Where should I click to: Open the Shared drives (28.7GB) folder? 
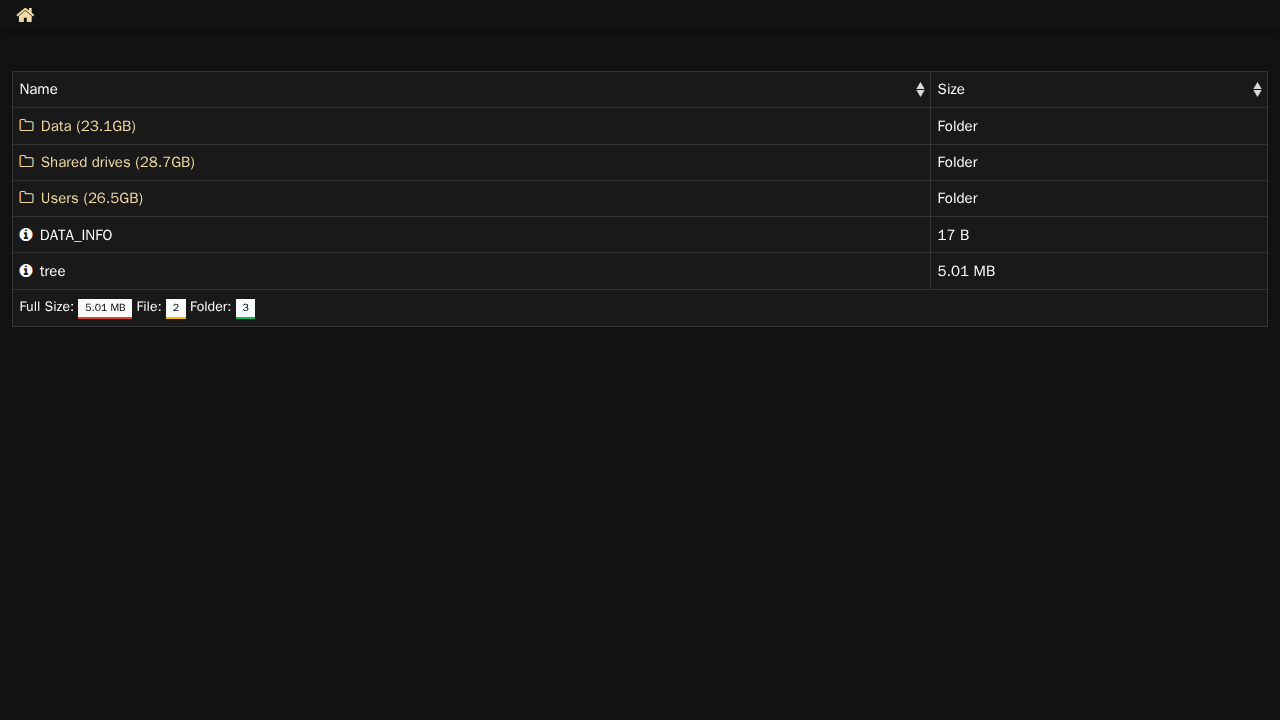[x=117, y=162]
